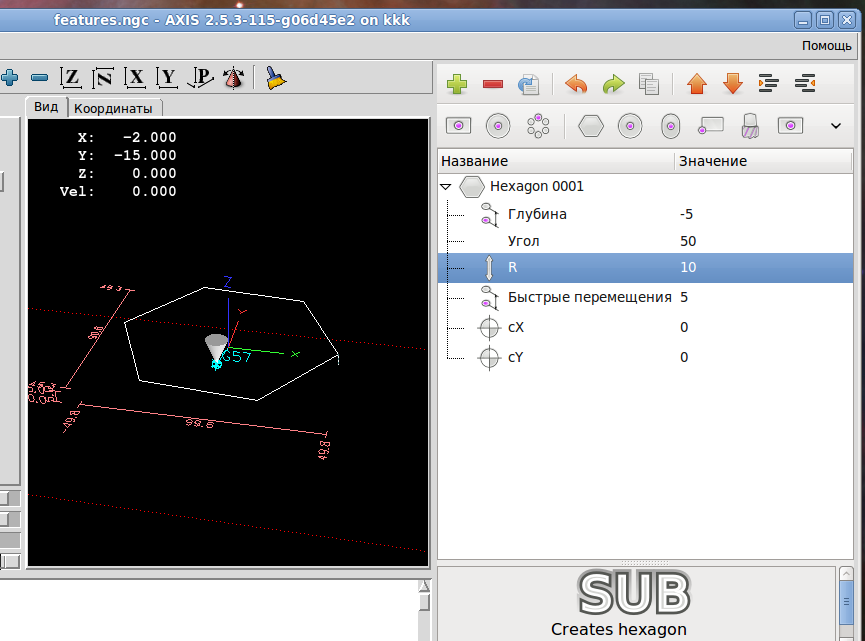Click last rectangle feature toolbar icon

coord(791,126)
